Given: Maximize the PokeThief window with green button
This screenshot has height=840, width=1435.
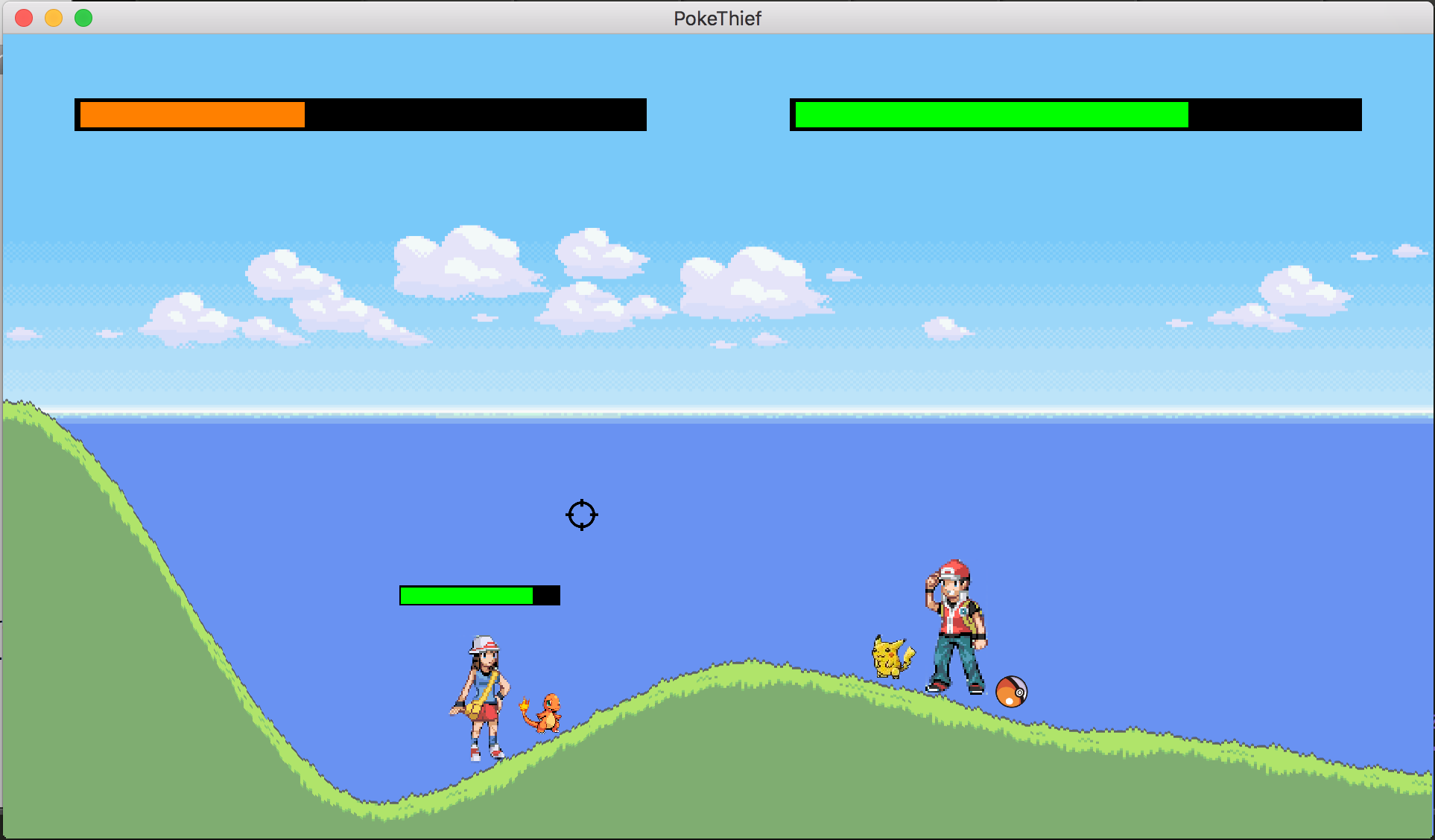Looking at the screenshot, I should (x=83, y=18).
